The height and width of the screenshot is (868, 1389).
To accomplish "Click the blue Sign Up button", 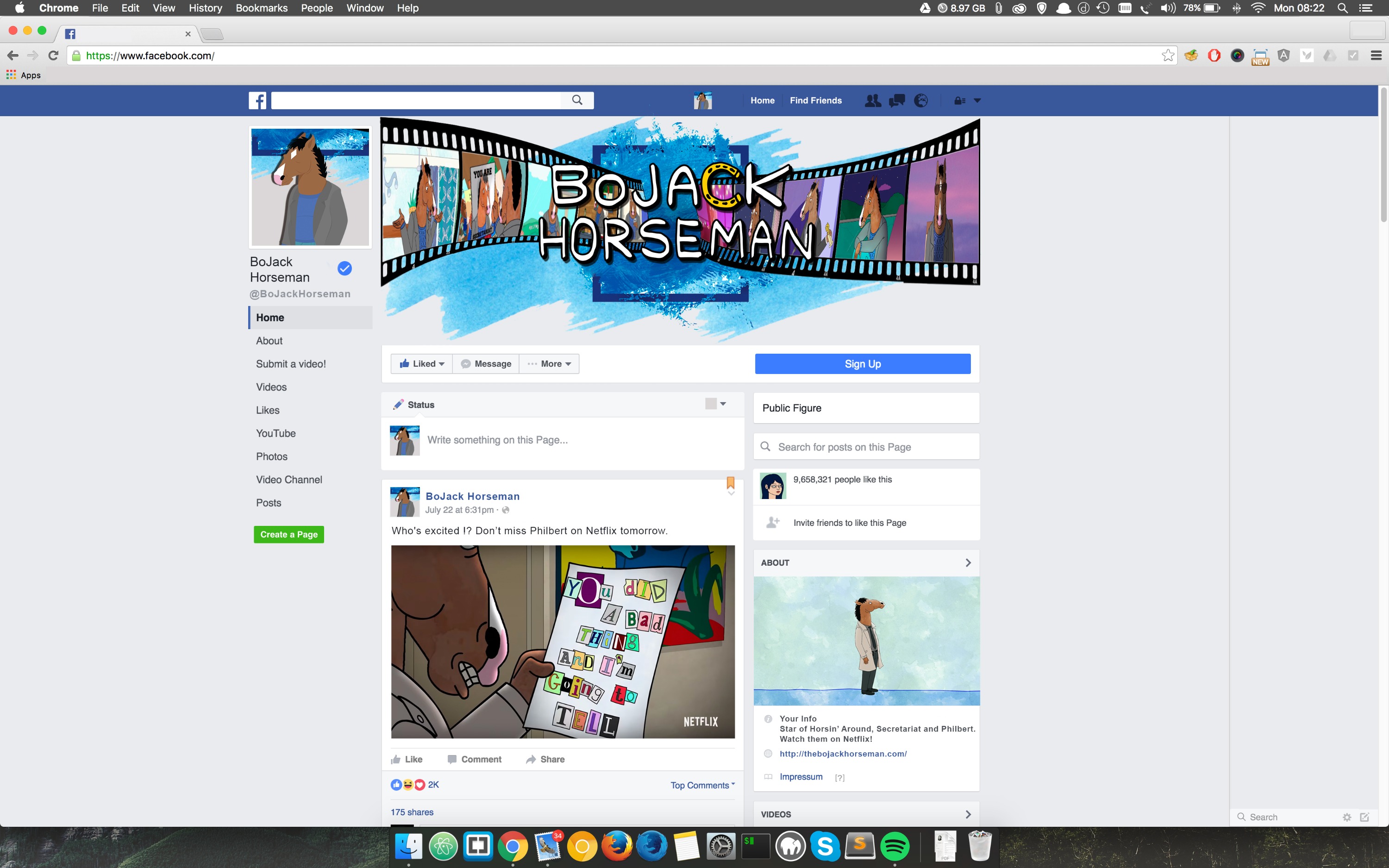I will pyautogui.click(x=862, y=364).
